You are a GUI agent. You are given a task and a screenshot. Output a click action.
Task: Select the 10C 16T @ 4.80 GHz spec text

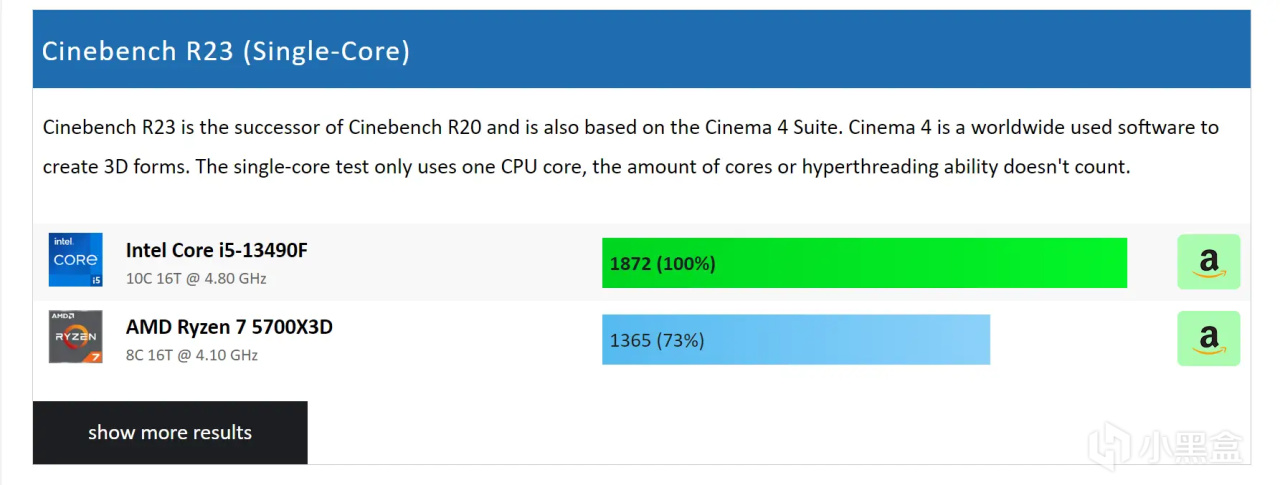[x=196, y=279]
